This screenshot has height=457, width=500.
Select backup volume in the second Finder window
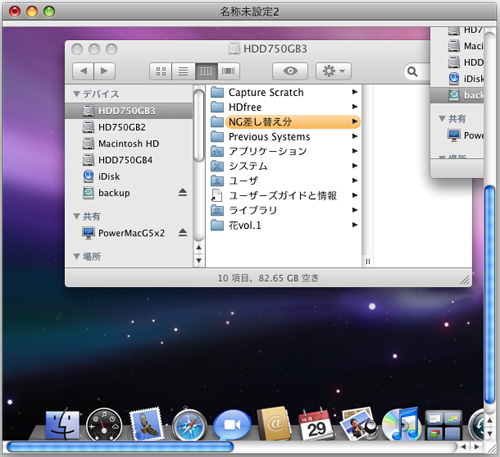point(457,95)
